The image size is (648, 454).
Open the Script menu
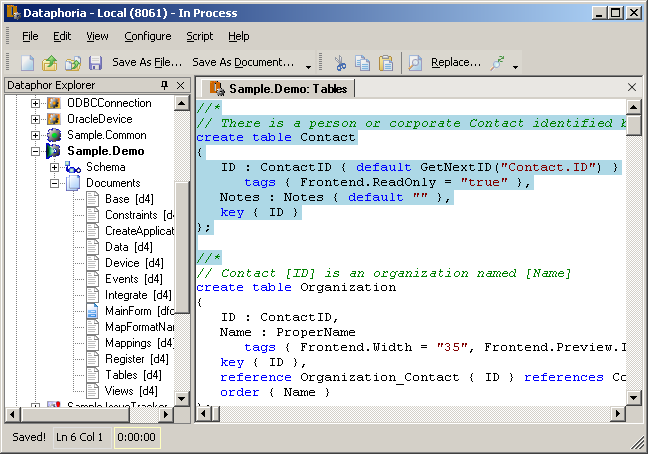coord(199,36)
